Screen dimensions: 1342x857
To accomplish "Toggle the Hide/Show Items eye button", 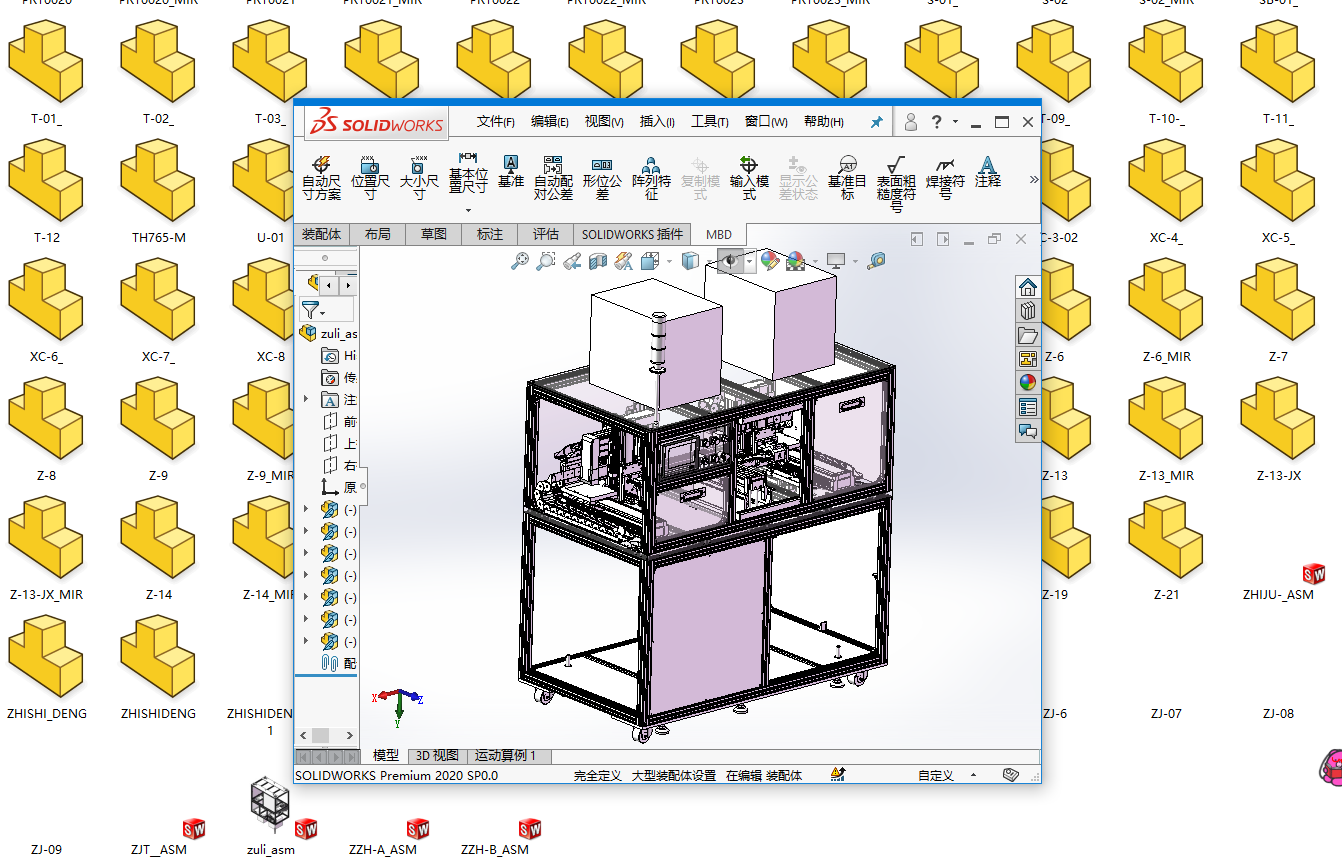I will tap(731, 261).
